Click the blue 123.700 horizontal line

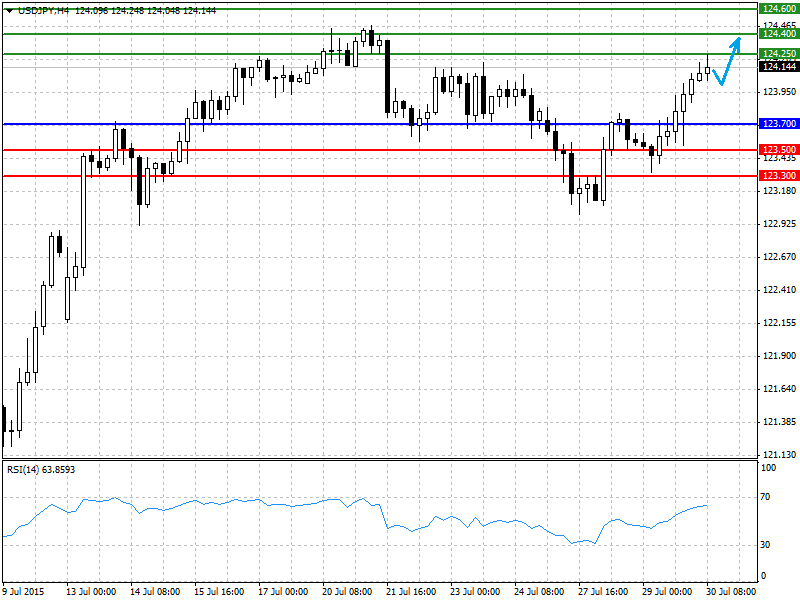point(380,124)
